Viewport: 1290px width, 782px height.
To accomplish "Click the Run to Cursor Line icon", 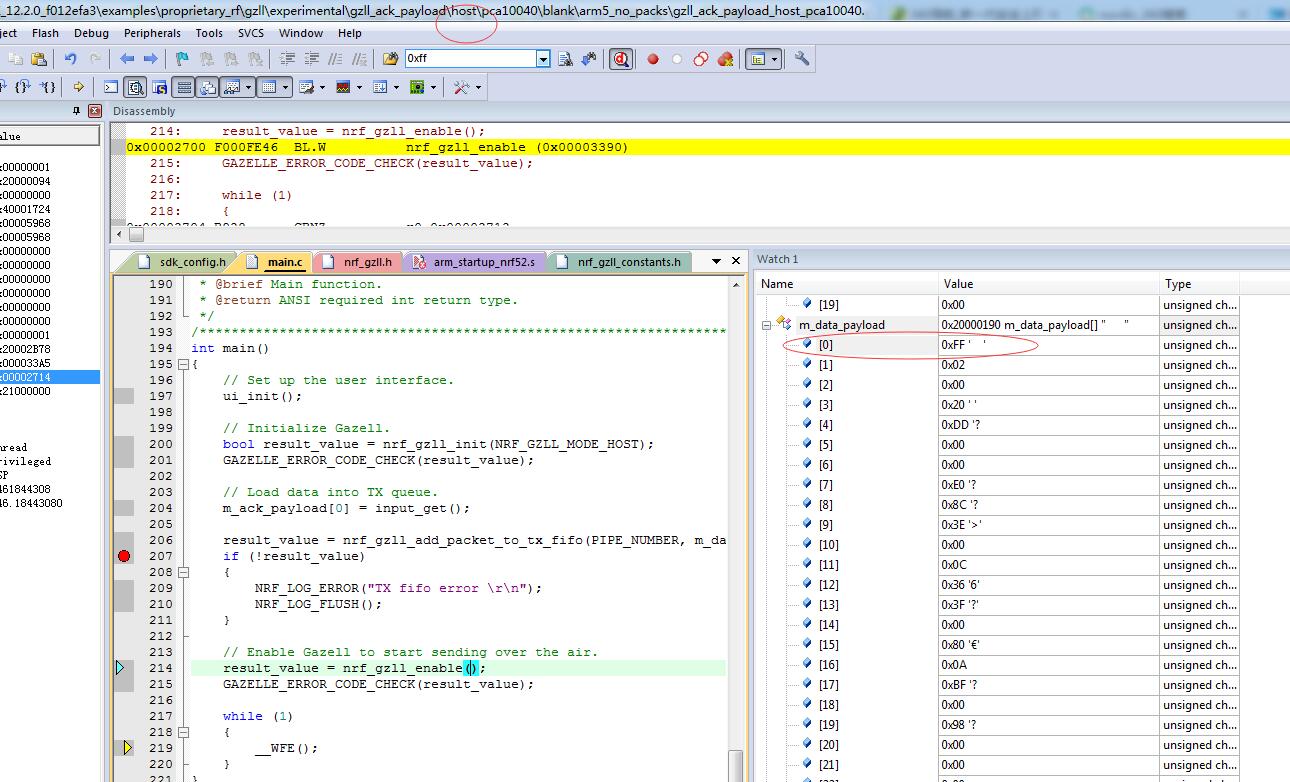I will coord(46,87).
